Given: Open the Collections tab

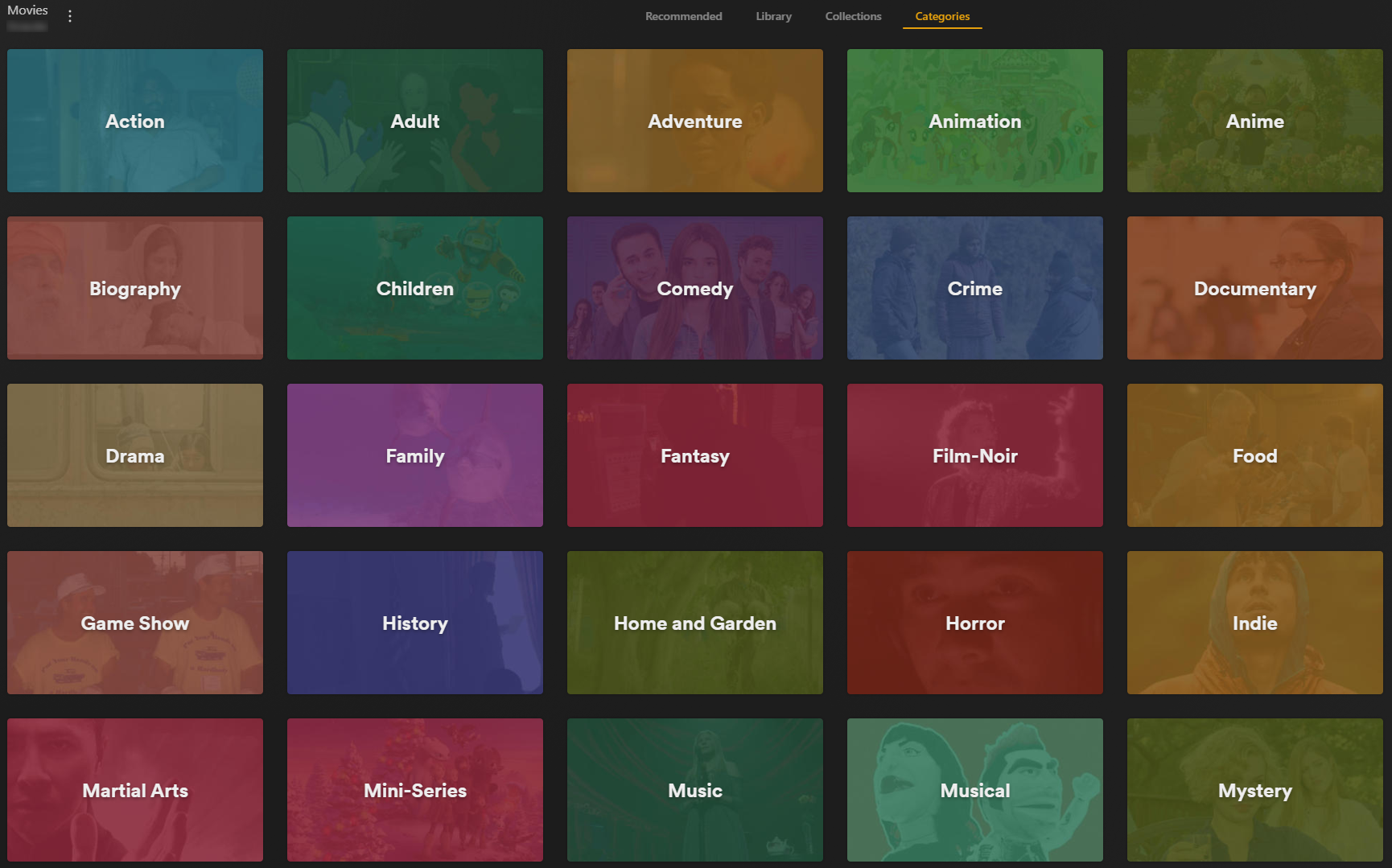Looking at the screenshot, I should [x=853, y=16].
